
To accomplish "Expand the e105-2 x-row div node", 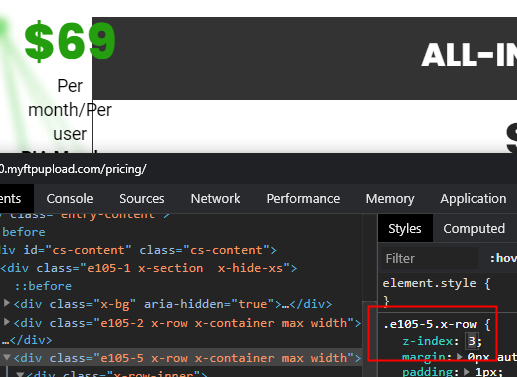I will click(x=6, y=322).
